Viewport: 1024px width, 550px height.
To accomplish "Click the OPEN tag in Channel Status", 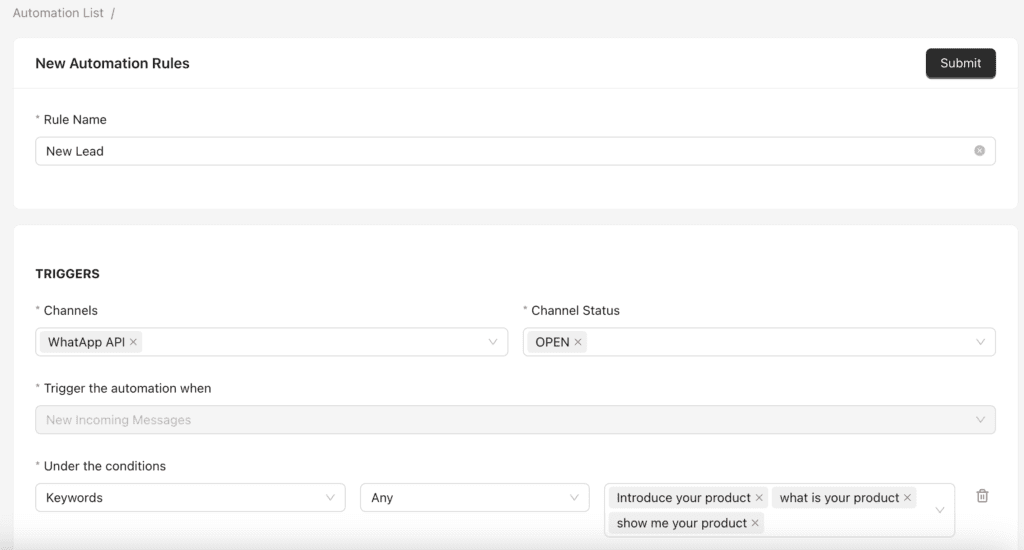I will [552, 342].
